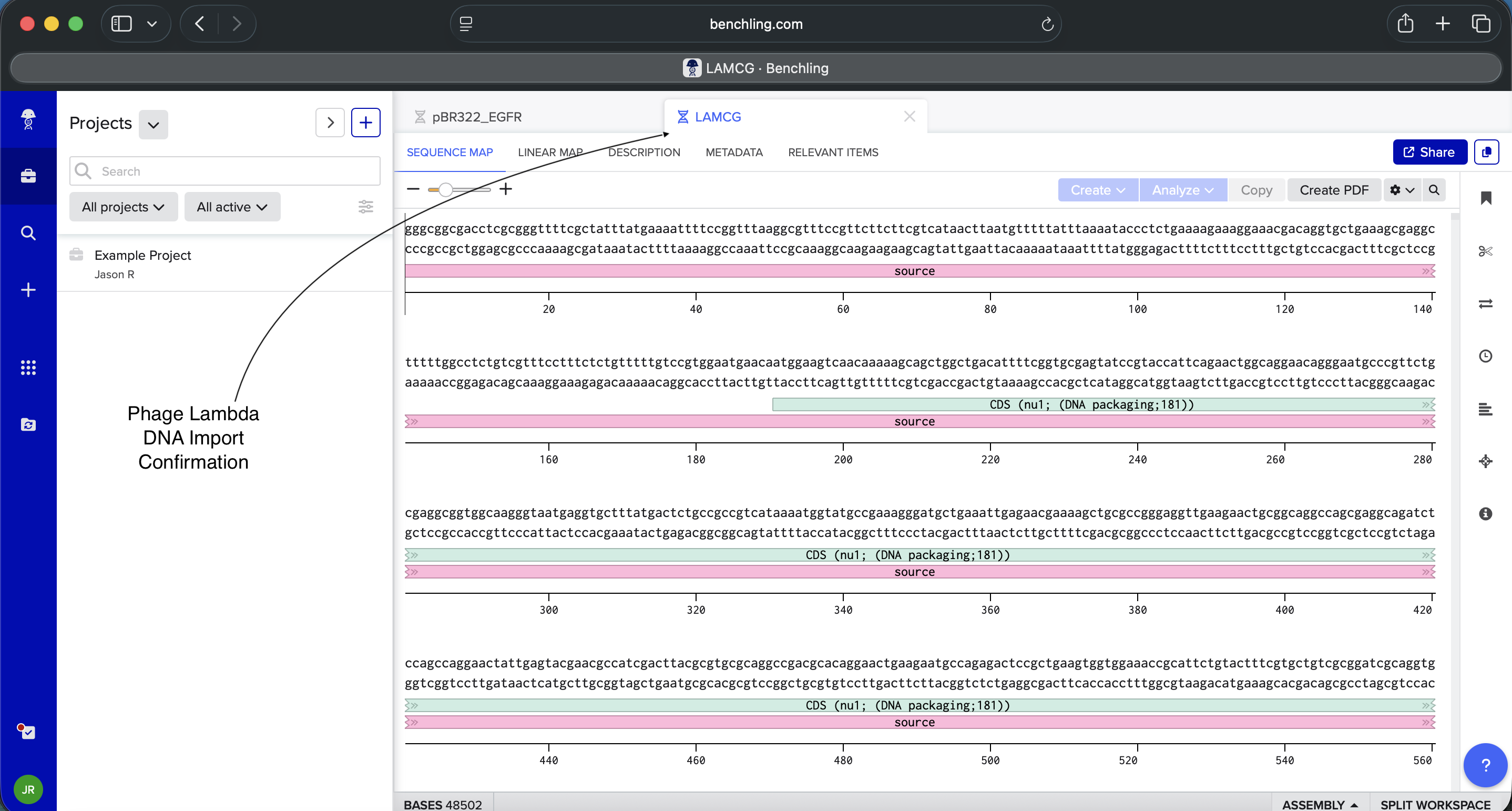This screenshot has width=1512, height=811.
Task: Open the apps grid in the blue sidebar
Action: click(x=28, y=367)
